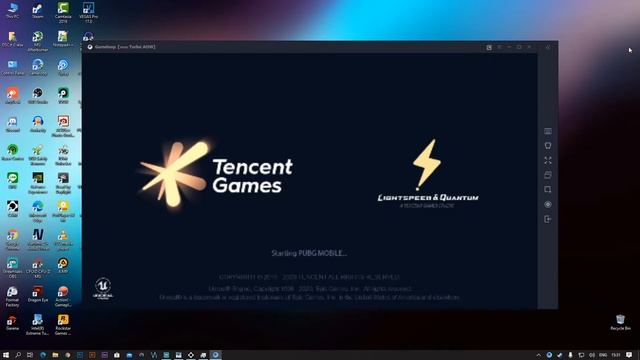Open volume control in system tray
The width and height of the screenshot is (640, 360).
point(592,355)
